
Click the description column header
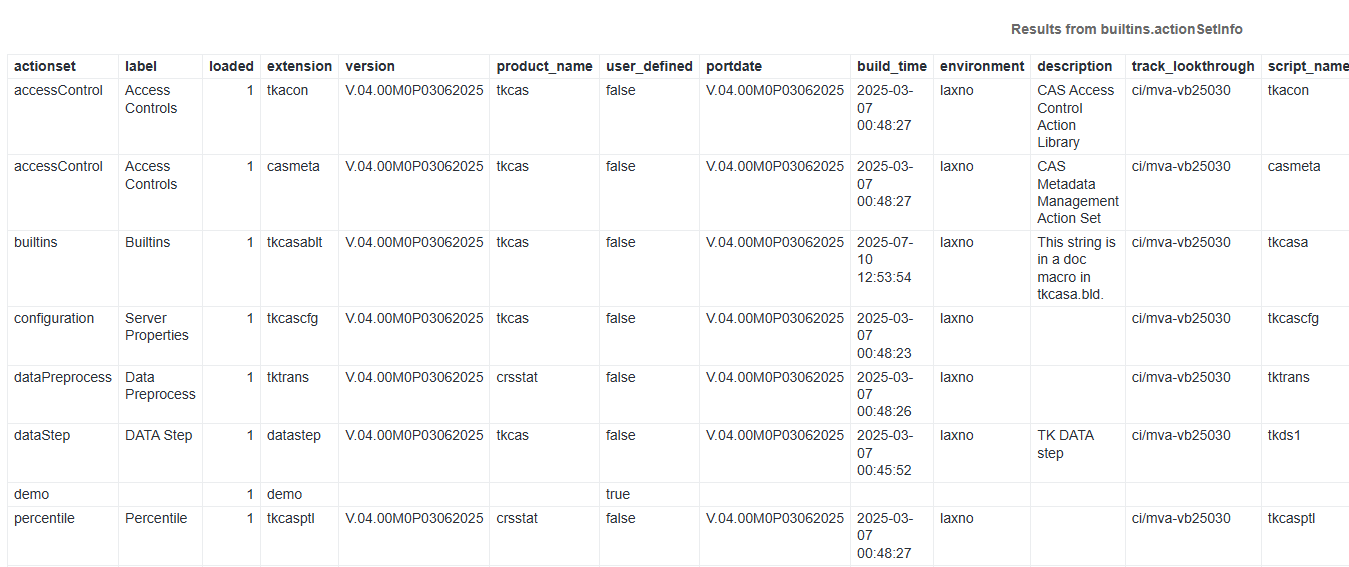point(1074,66)
